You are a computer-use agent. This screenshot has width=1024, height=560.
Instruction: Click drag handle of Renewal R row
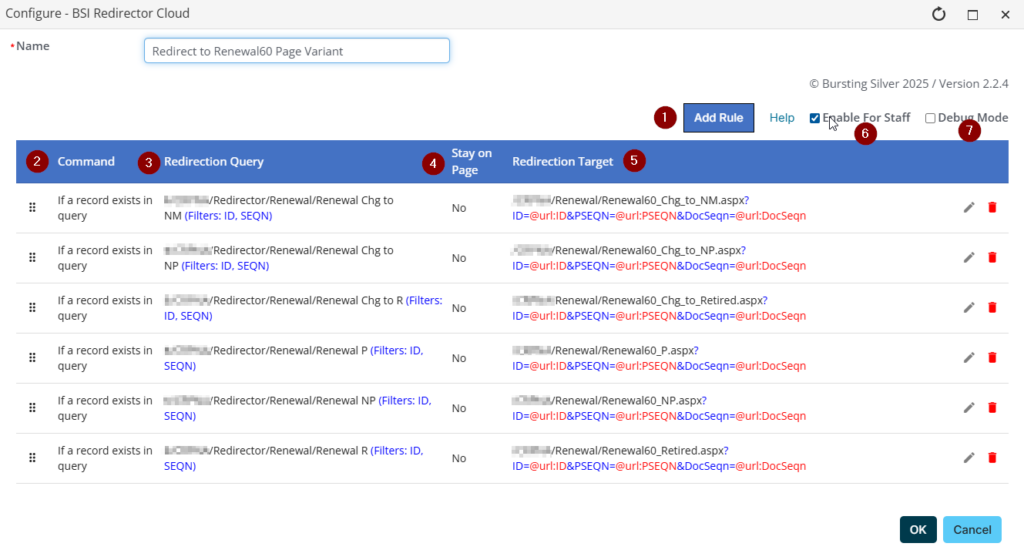[32, 458]
